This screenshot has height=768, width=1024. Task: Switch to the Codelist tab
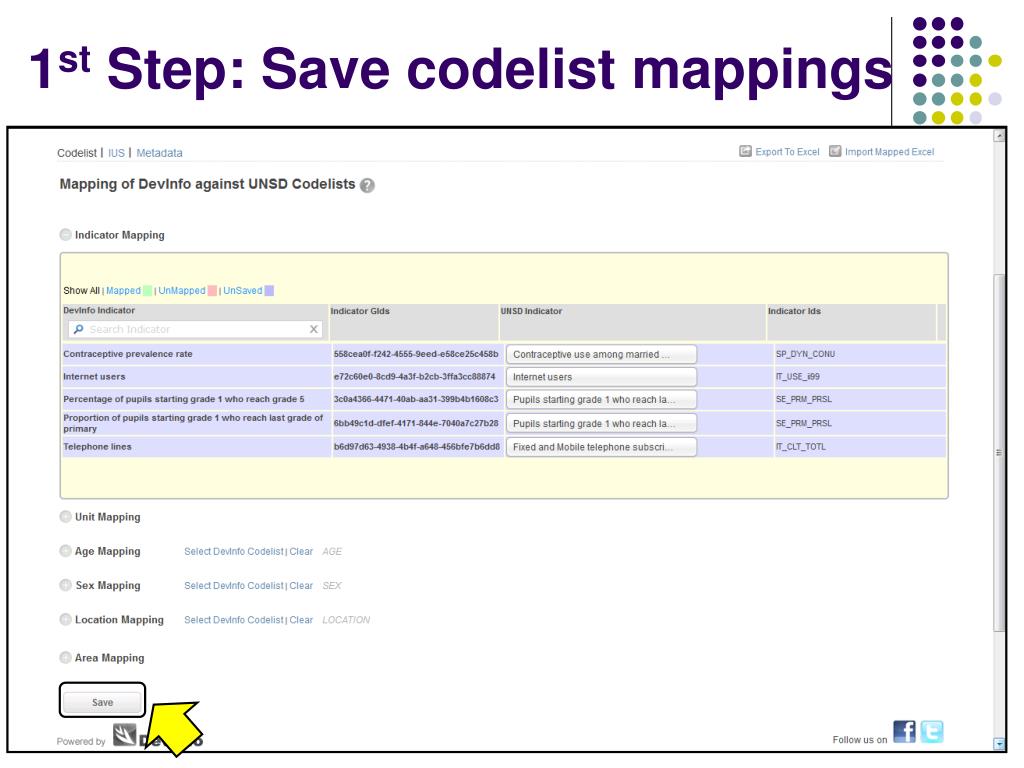[x=77, y=153]
